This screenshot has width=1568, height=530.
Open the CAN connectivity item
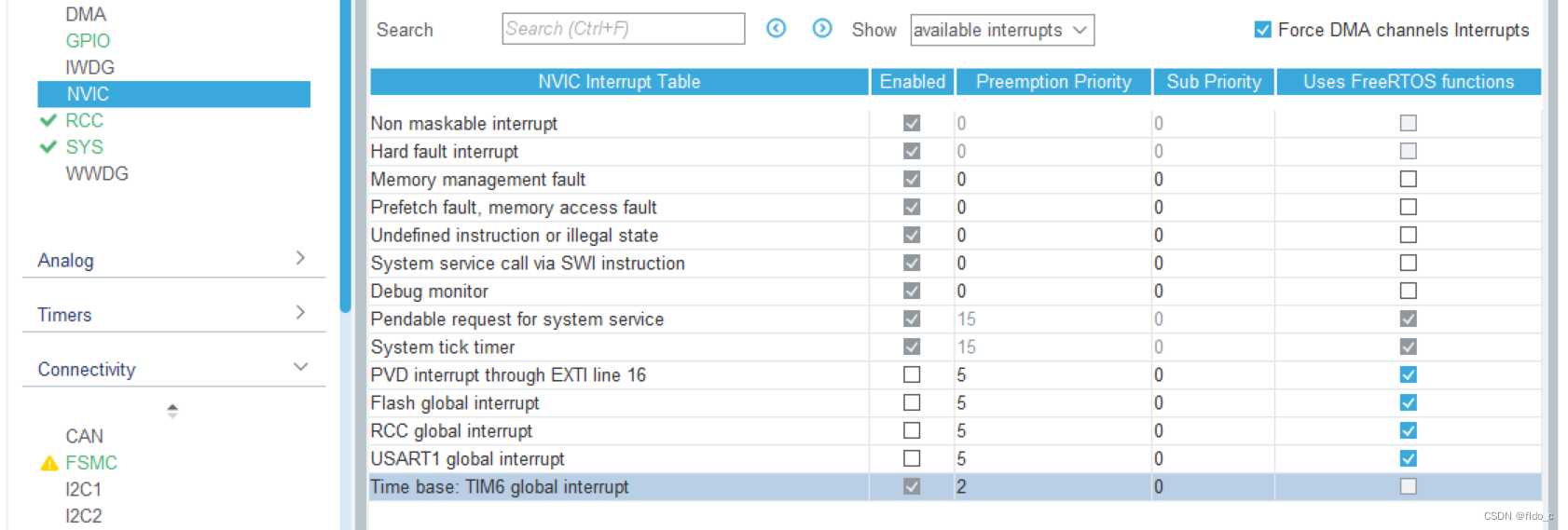click(84, 436)
